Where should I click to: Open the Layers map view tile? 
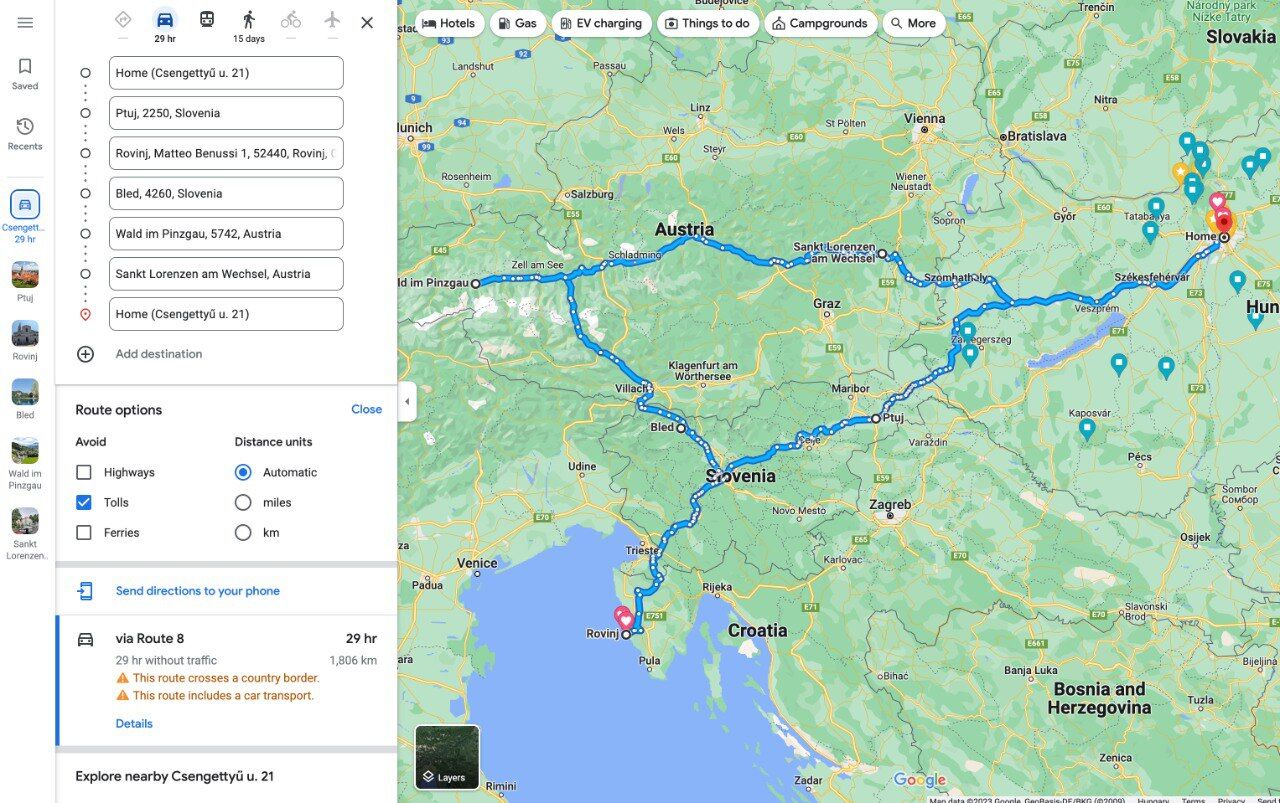click(447, 757)
